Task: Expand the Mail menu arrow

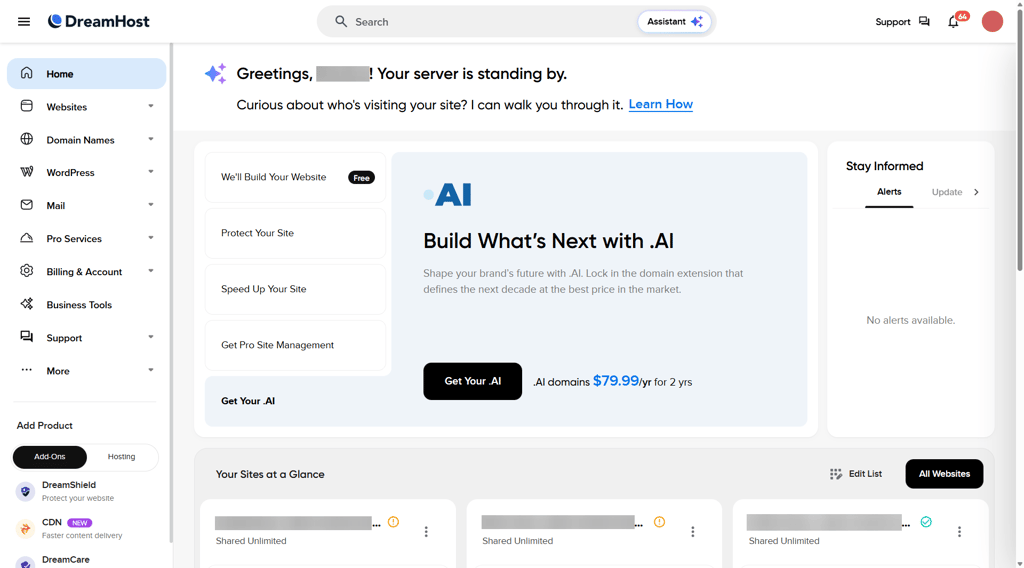Action: tap(151, 205)
